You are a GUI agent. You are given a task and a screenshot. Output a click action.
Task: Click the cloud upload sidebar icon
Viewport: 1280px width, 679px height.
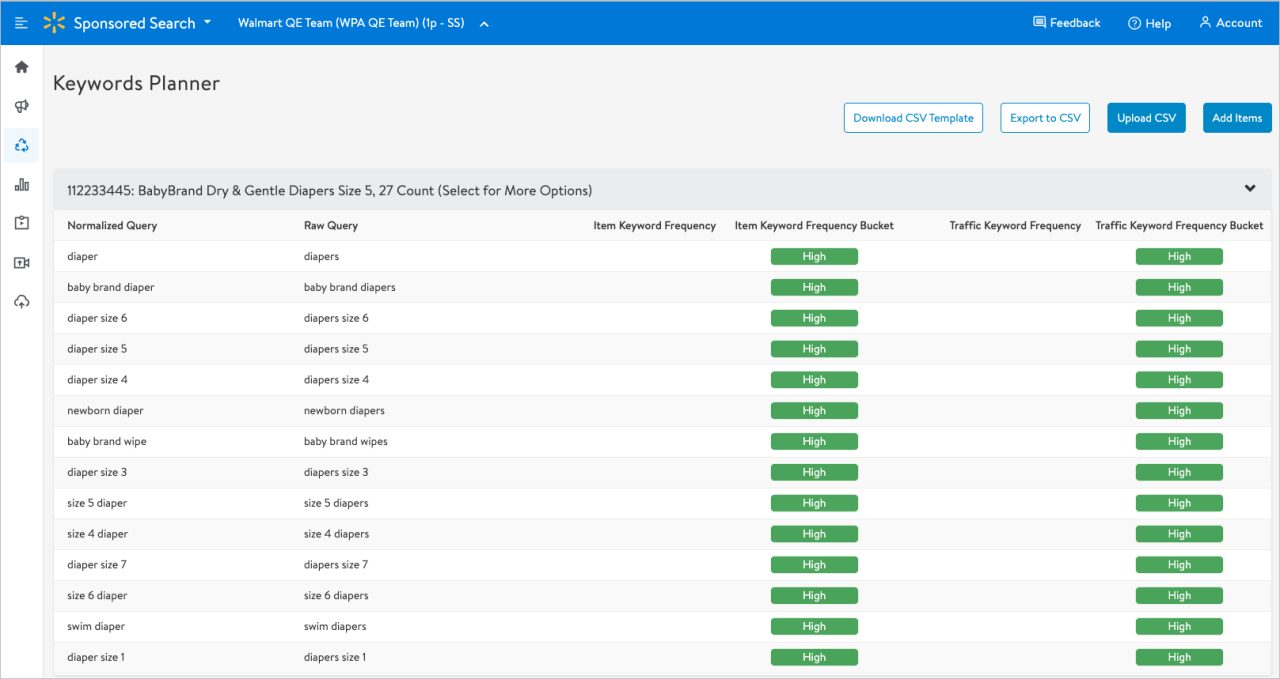21,302
